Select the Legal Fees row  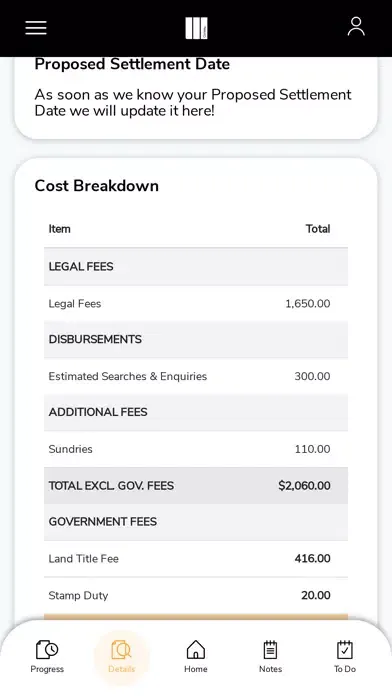(x=196, y=304)
